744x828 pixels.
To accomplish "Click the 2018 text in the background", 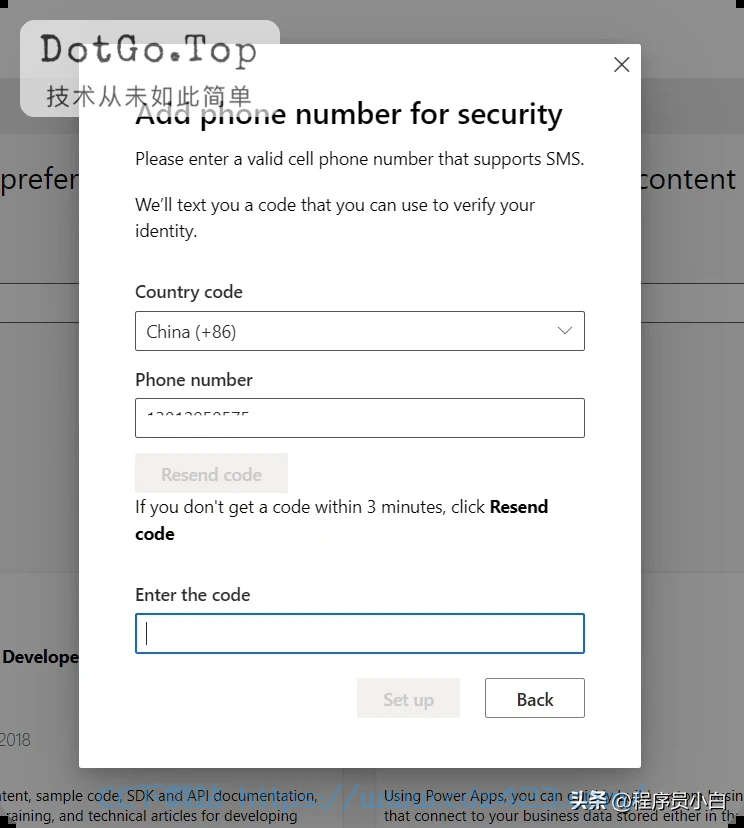I will pyautogui.click(x=15, y=740).
